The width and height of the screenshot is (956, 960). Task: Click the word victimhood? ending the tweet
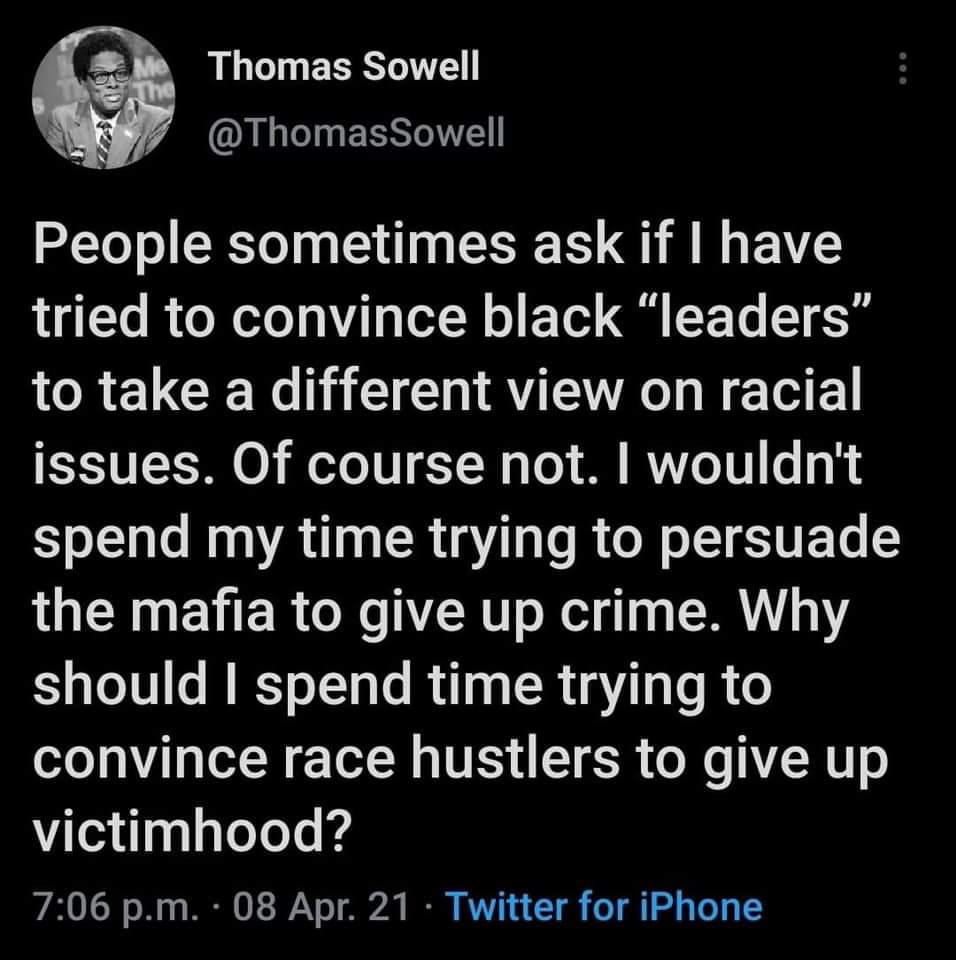coord(192,831)
